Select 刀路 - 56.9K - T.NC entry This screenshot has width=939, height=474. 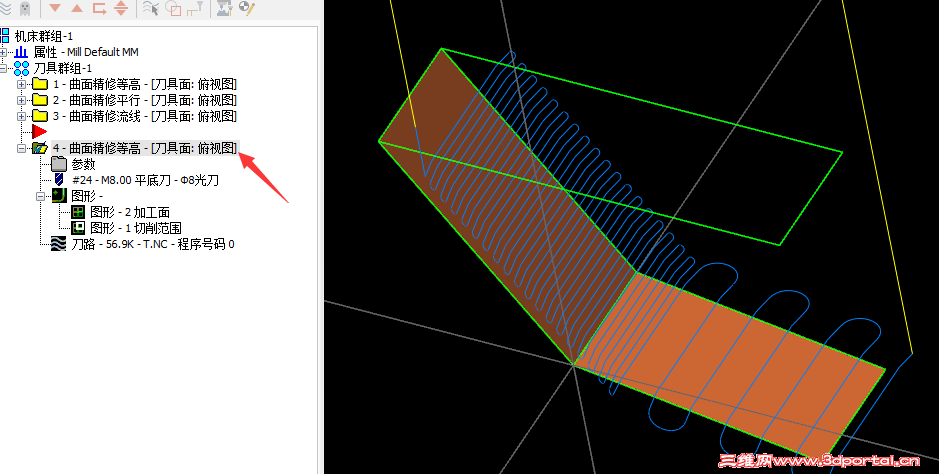153,244
